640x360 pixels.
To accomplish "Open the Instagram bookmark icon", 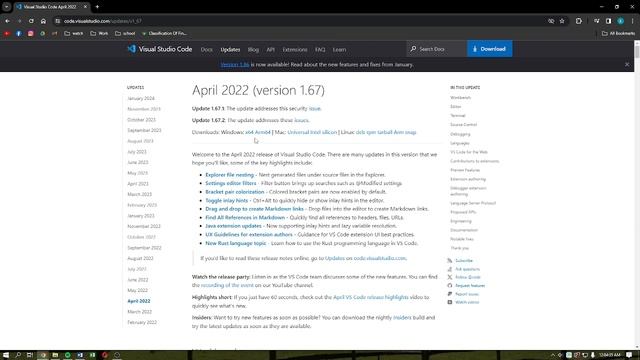I will tap(31, 33).
